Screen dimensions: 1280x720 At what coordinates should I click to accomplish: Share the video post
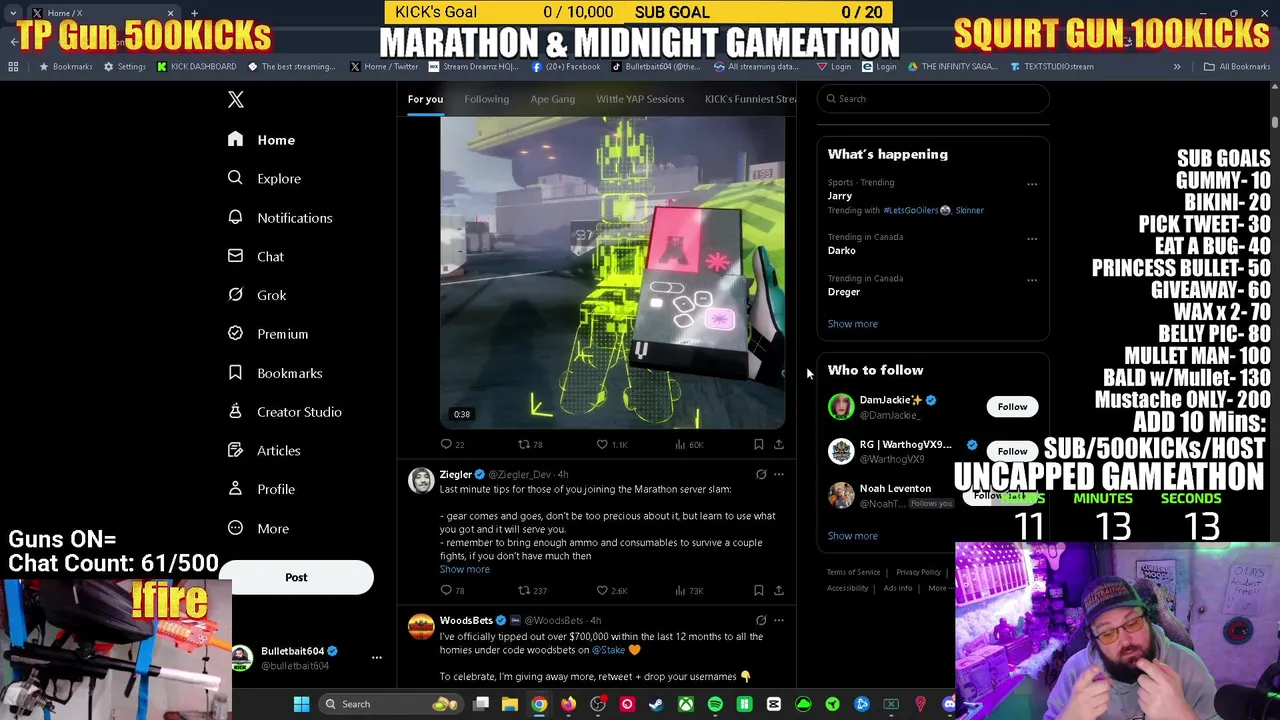tap(779, 444)
